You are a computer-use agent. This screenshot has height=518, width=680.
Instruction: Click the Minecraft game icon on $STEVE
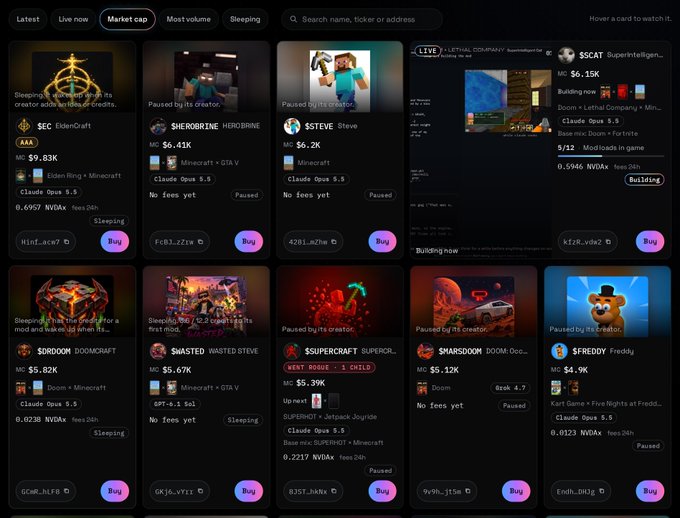(x=288, y=163)
